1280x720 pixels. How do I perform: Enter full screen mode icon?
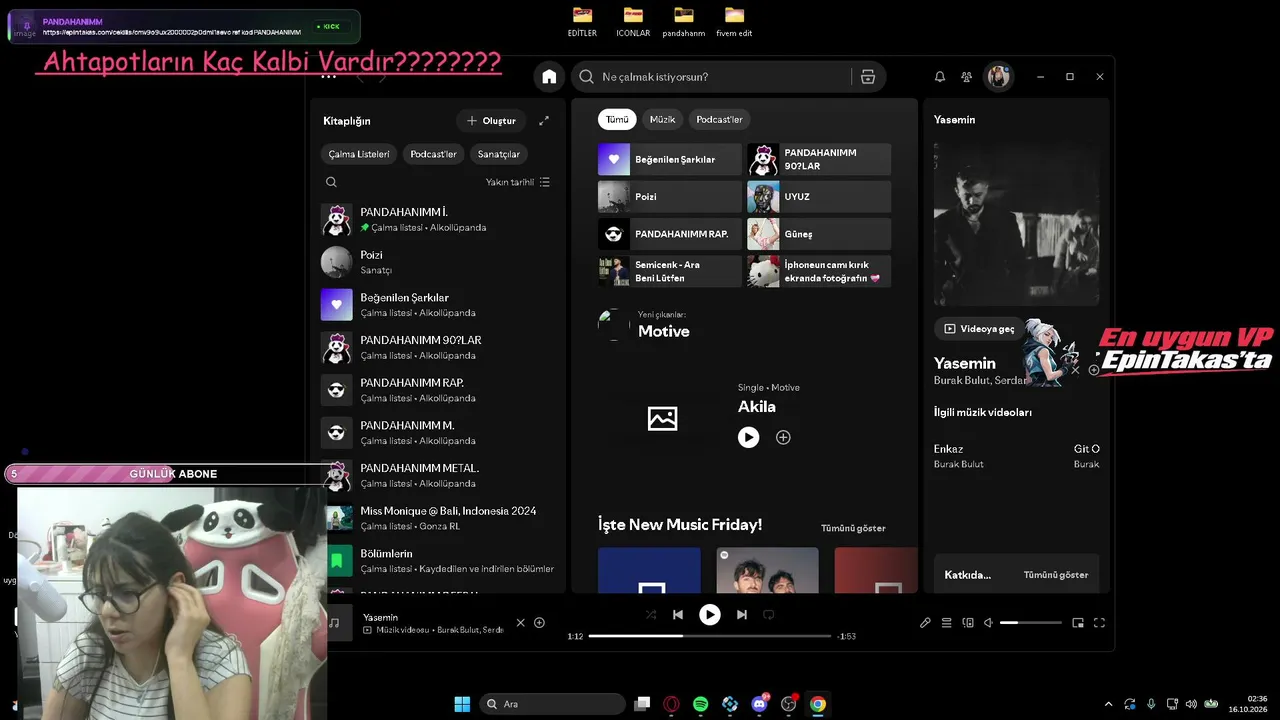(x=1099, y=623)
